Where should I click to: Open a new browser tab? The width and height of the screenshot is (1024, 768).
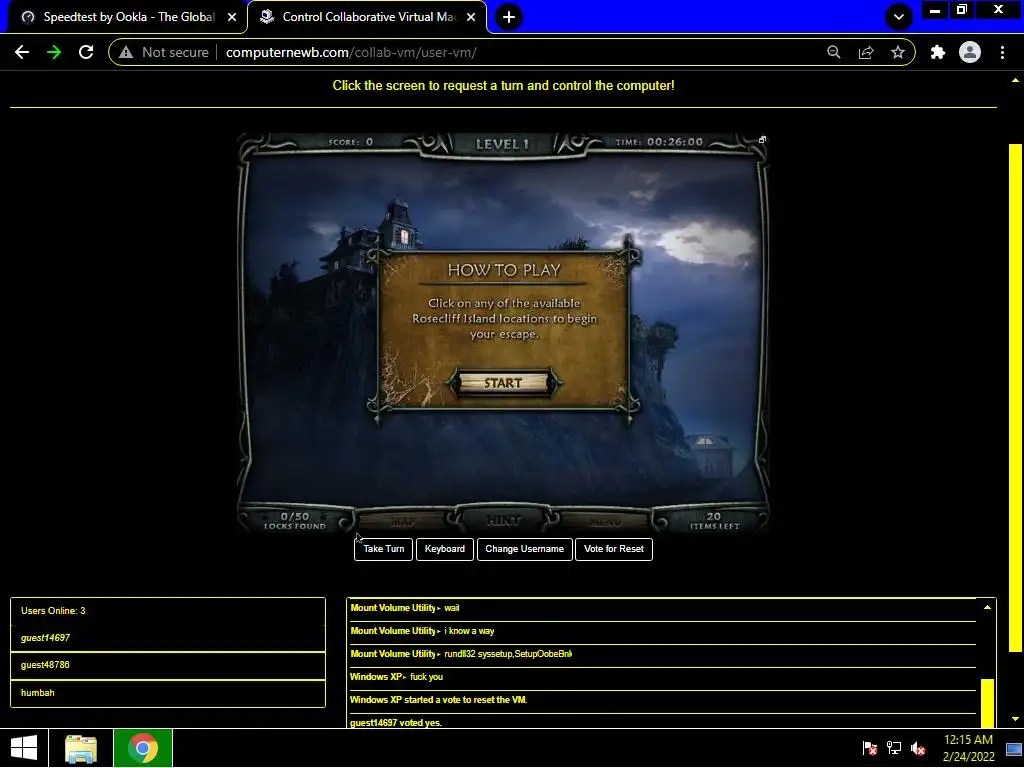point(509,17)
